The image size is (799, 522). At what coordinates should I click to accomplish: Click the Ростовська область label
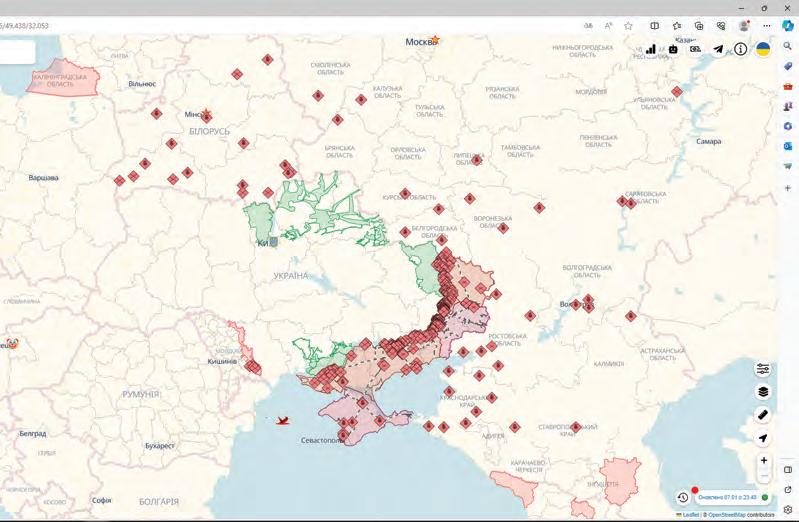pos(508,340)
